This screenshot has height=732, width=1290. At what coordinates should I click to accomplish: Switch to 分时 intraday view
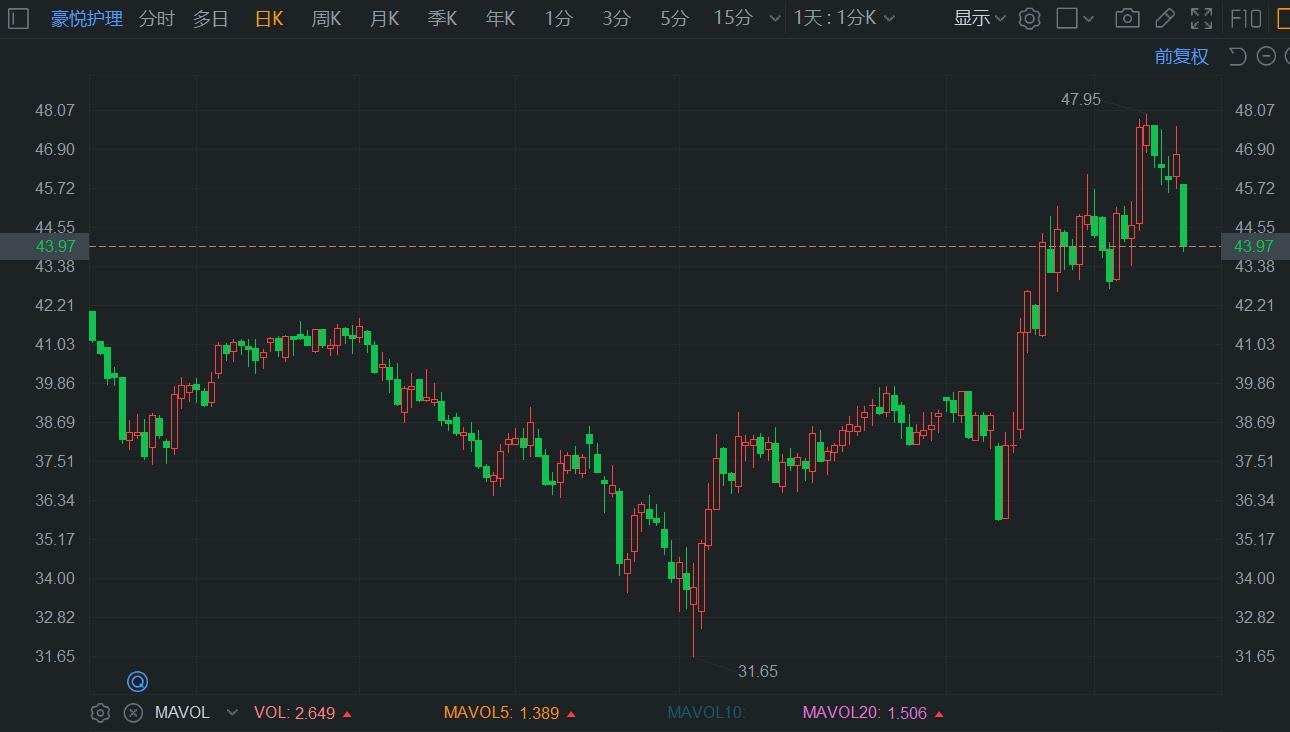coord(156,18)
